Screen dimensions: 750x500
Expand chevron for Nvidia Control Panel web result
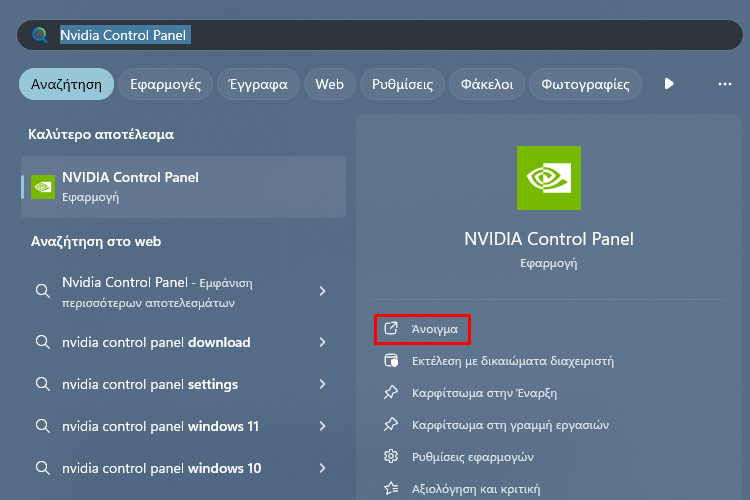coord(322,291)
